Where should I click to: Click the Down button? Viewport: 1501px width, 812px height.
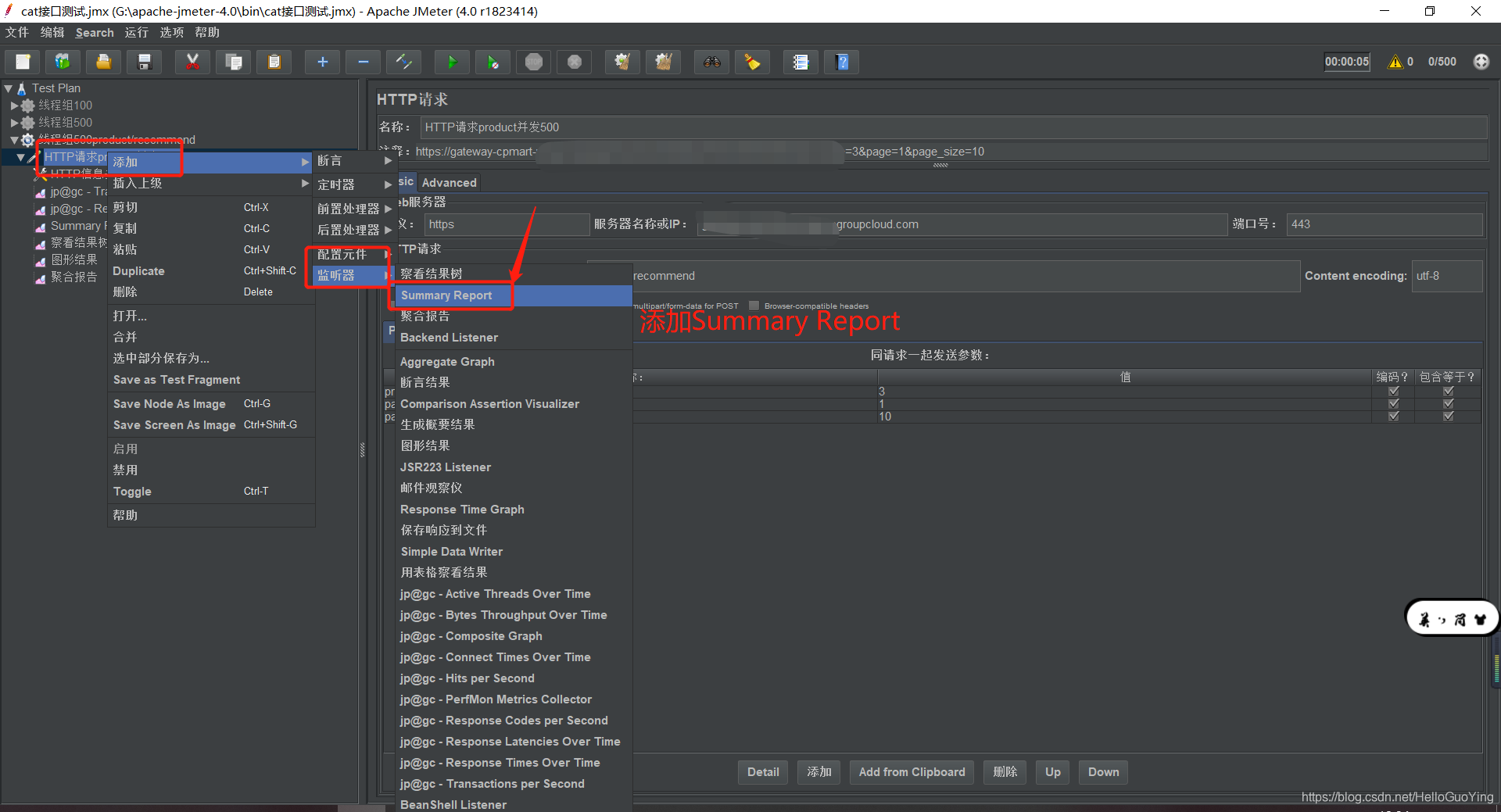point(1103,772)
